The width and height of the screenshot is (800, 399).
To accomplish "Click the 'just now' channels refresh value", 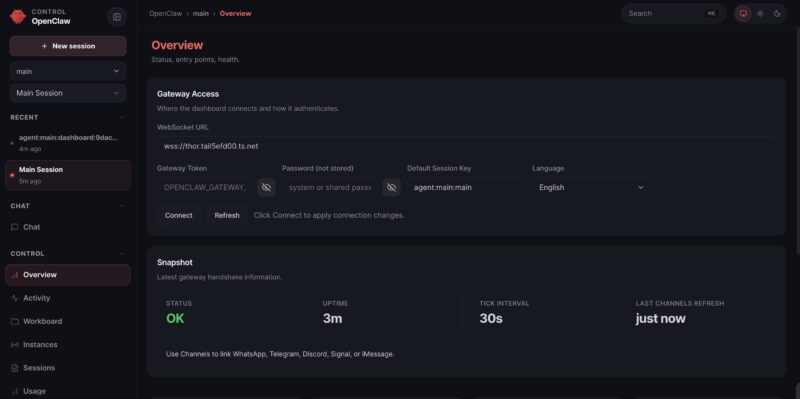I will point(660,319).
